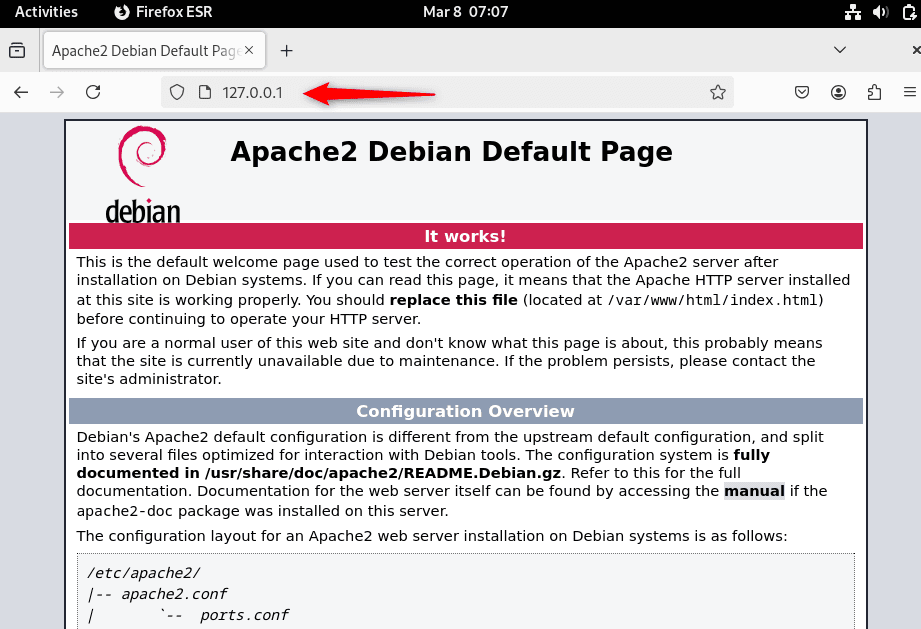This screenshot has width=921, height=629.
Task: Go back using the back arrow
Action: pos(20,92)
